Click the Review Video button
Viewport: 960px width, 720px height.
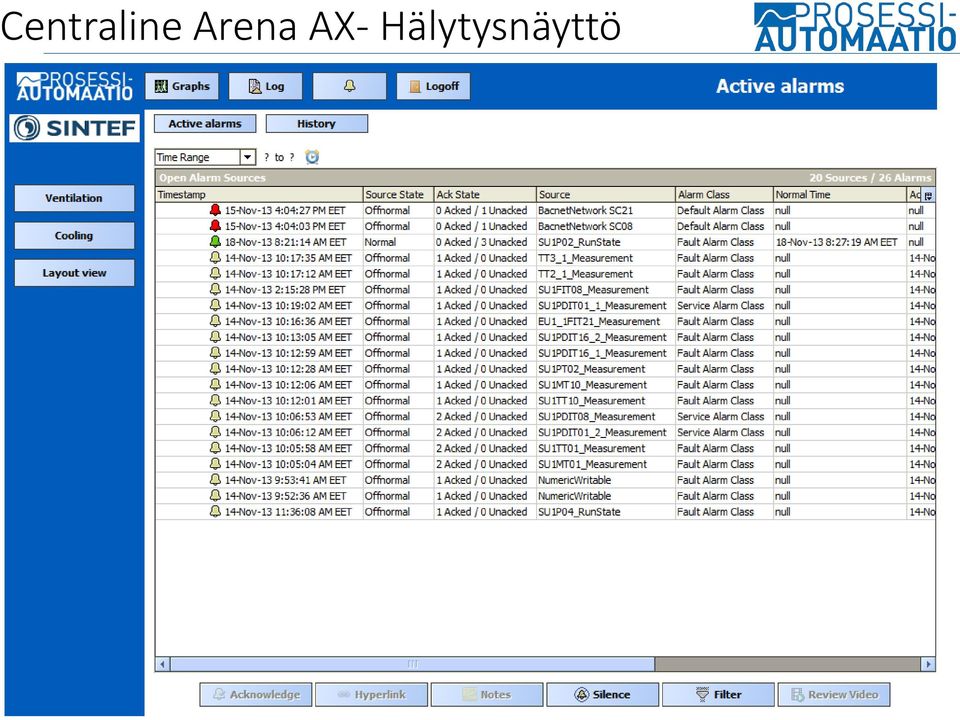pos(834,695)
